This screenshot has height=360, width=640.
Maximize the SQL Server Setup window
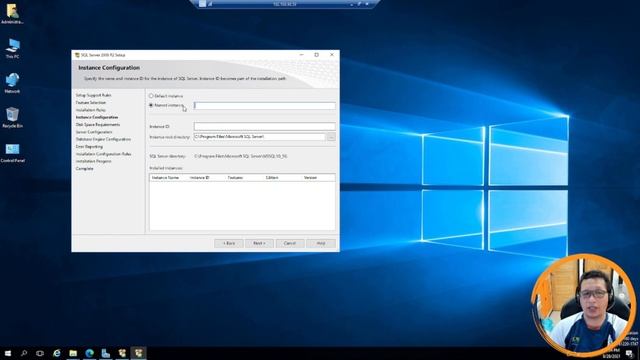pyautogui.click(x=316, y=55)
